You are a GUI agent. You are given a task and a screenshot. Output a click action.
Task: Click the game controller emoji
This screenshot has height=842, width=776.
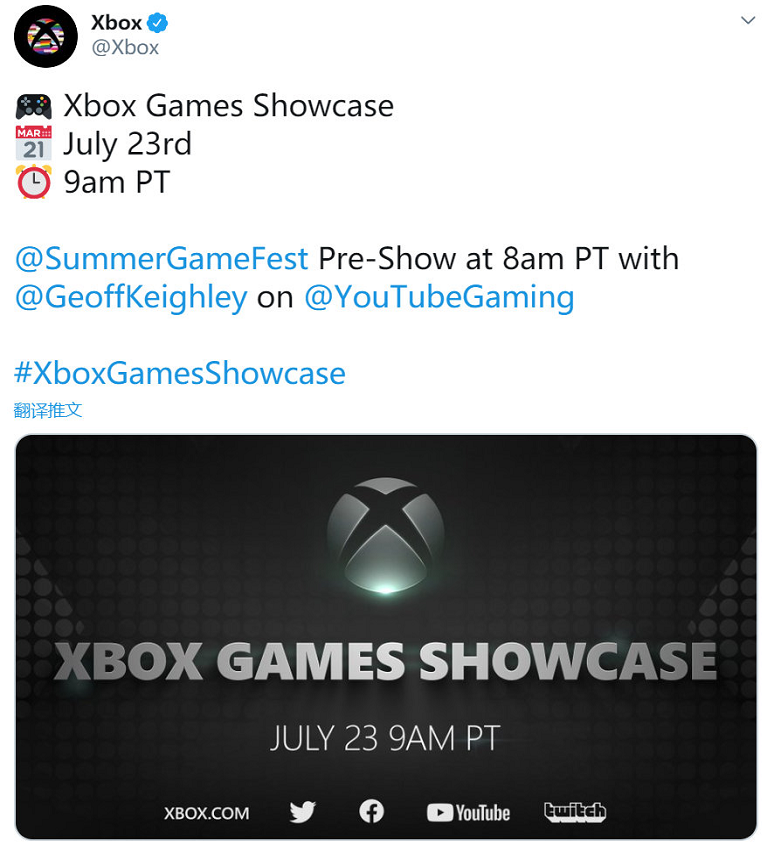[34, 106]
